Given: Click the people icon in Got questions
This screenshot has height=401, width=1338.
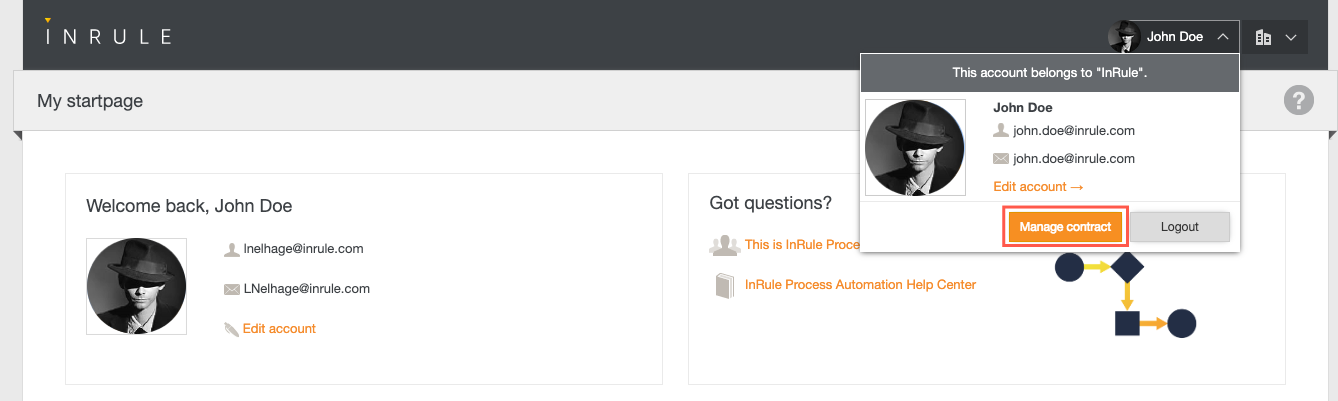Looking at the screenshot, I should pos(724,245).
